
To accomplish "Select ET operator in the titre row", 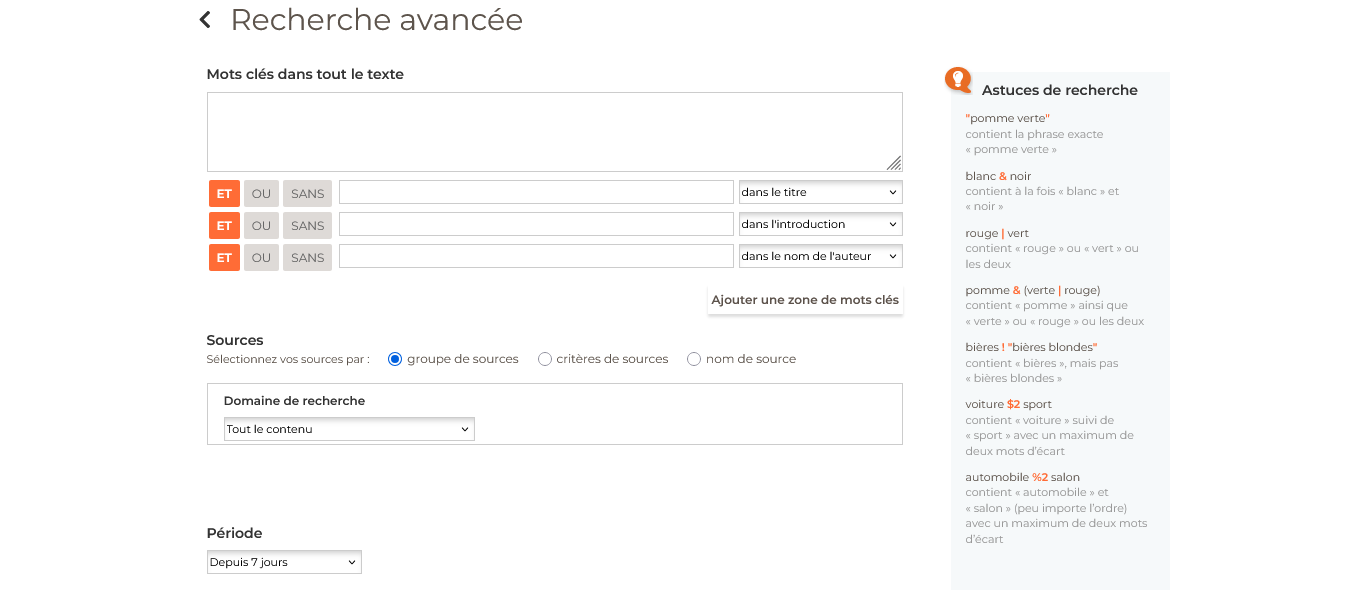I will click(224, 193).
